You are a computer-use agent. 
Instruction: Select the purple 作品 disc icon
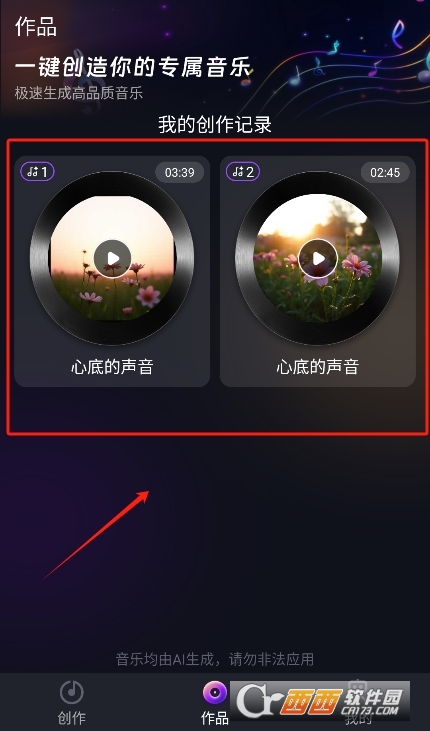[x=215, y=693]
